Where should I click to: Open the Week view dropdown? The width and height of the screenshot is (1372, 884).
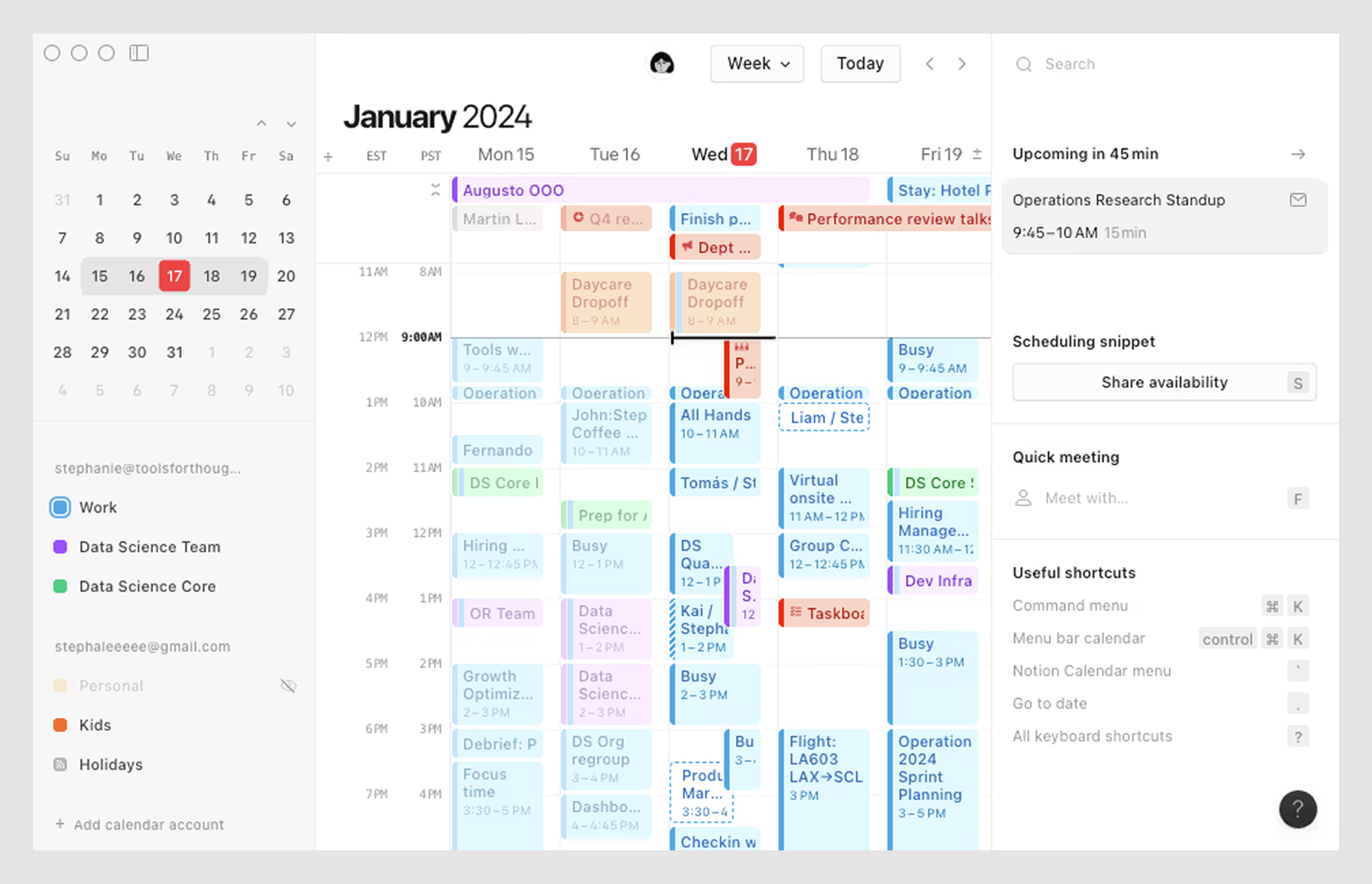point(757,64)
